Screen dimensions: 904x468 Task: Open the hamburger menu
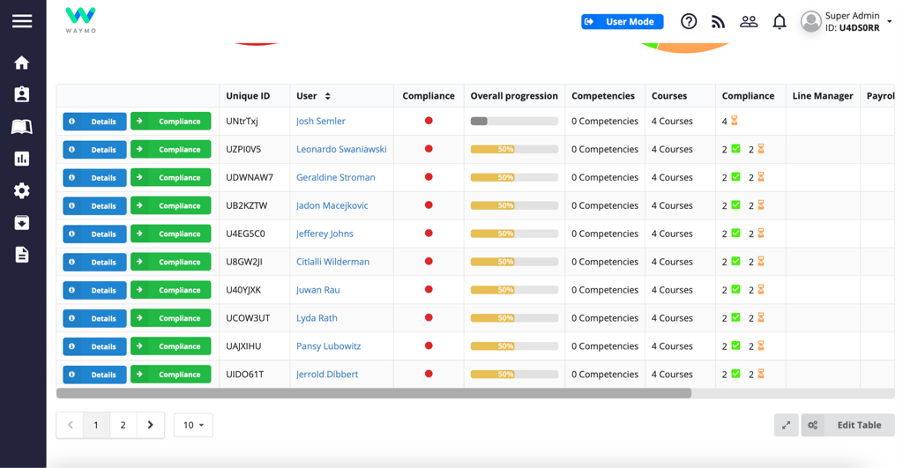click(x=22, y=21)
